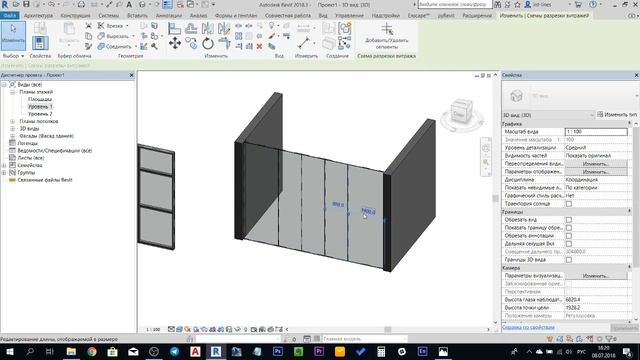640x360 pixels.
Task: Open the Properties (Свойства) palette icon
Action: [x=40, y=43]
